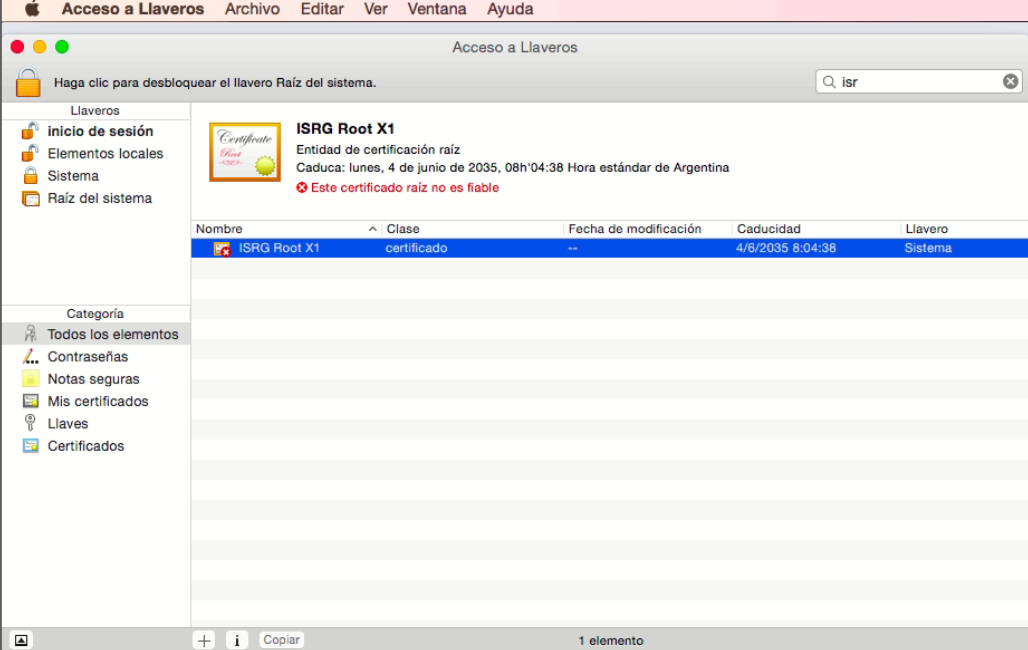Click the Sistema keychain cell in the ISRG row

928,248
